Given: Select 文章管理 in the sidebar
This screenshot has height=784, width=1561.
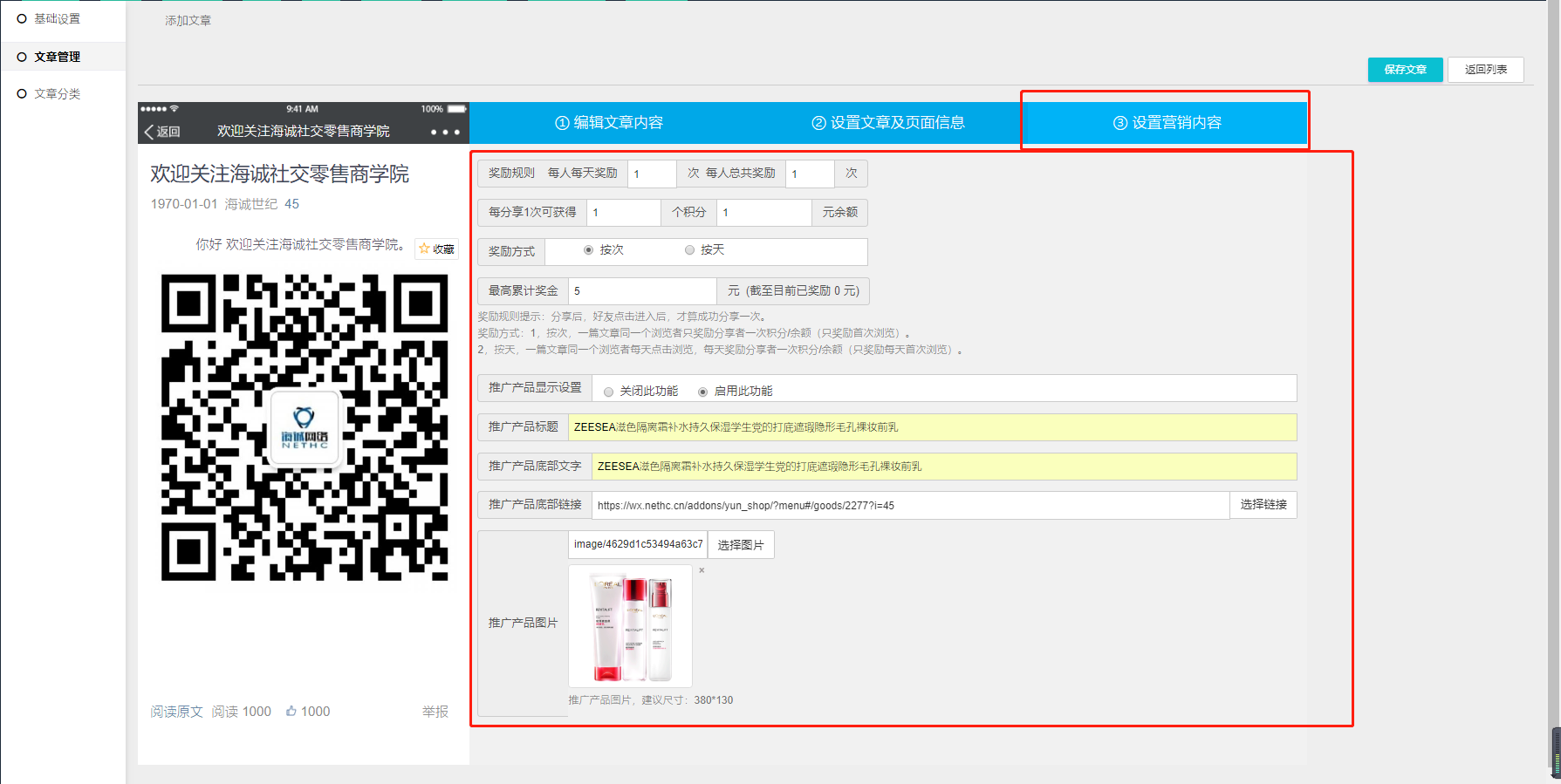Looking at the screenshot, I should [57, 57].
